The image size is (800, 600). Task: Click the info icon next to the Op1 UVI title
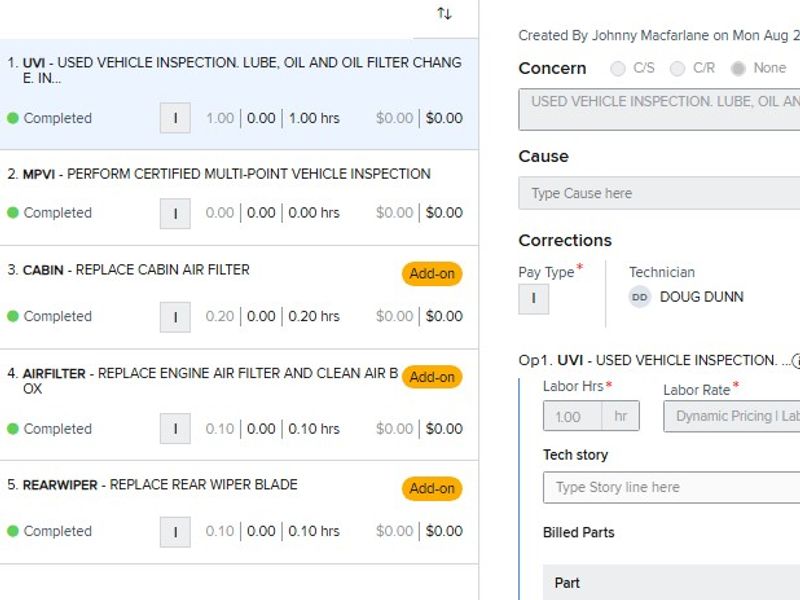pos(796,361)
